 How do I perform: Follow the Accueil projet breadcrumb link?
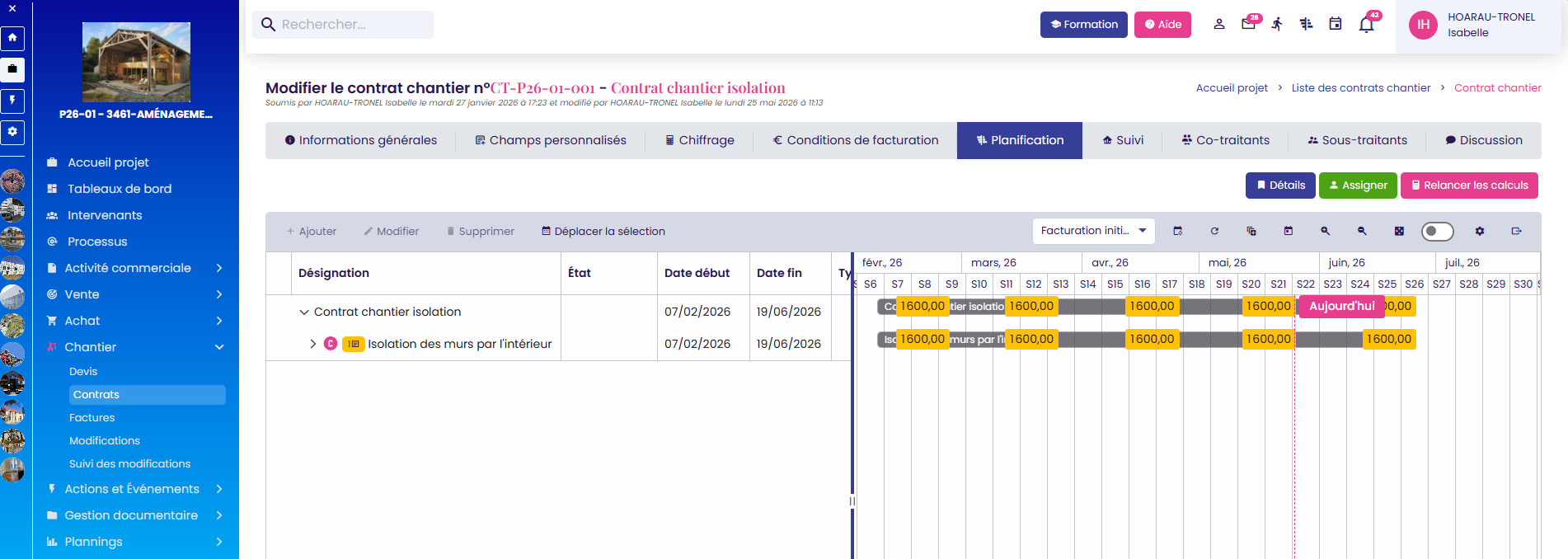[x=1232, y=88]
